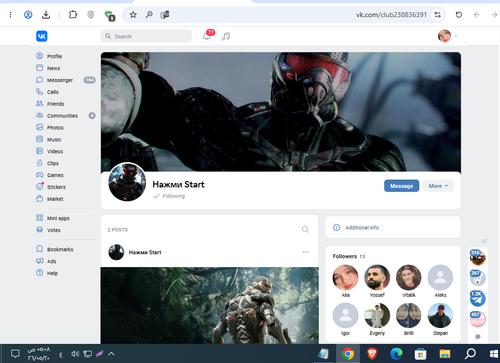The image size is (500, 363).
Task: Open the Followers list heading
Action: (x=349, y=256)
